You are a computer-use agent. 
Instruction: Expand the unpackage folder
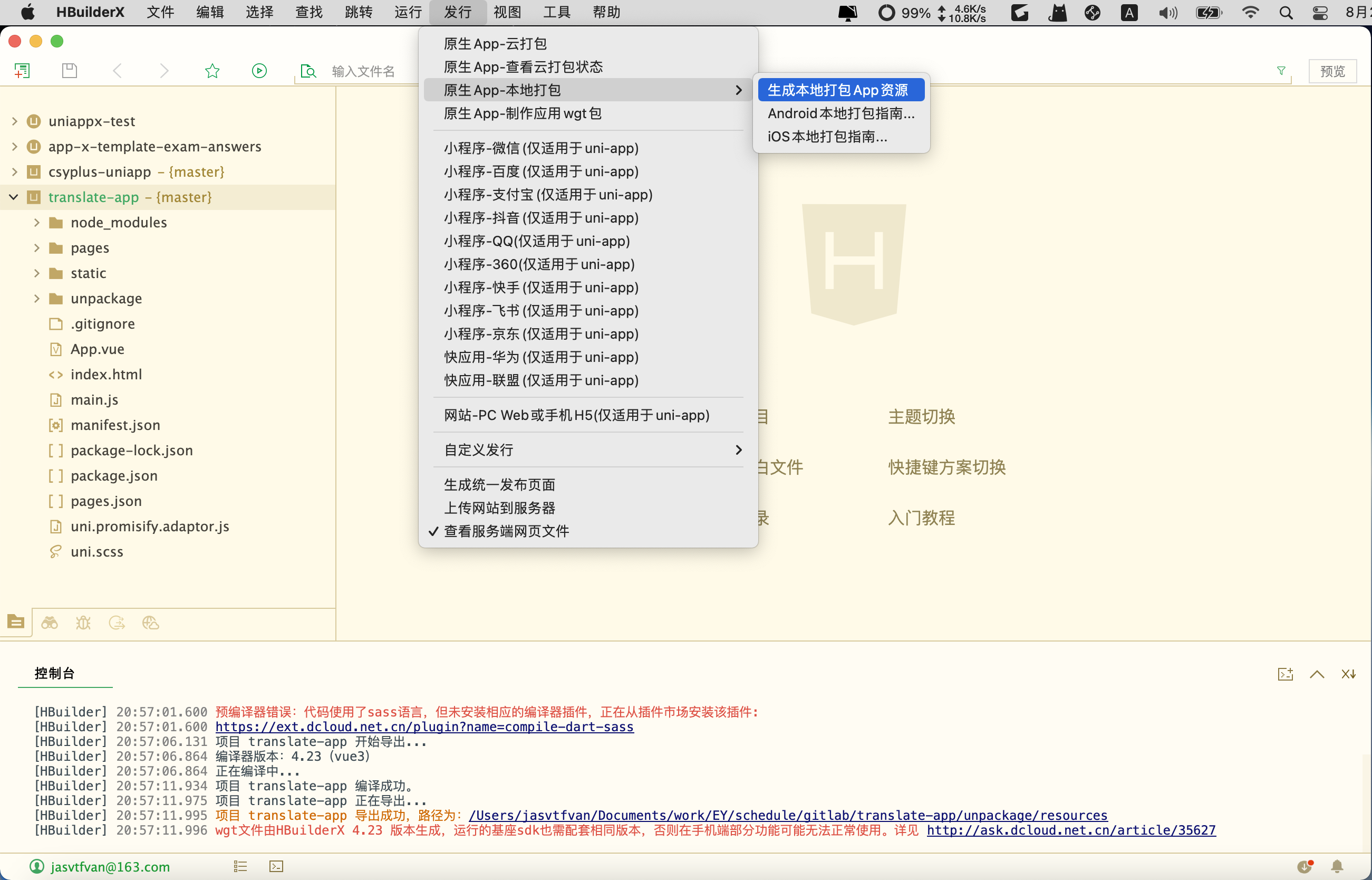pyautogui.click(x=36, y=298)
